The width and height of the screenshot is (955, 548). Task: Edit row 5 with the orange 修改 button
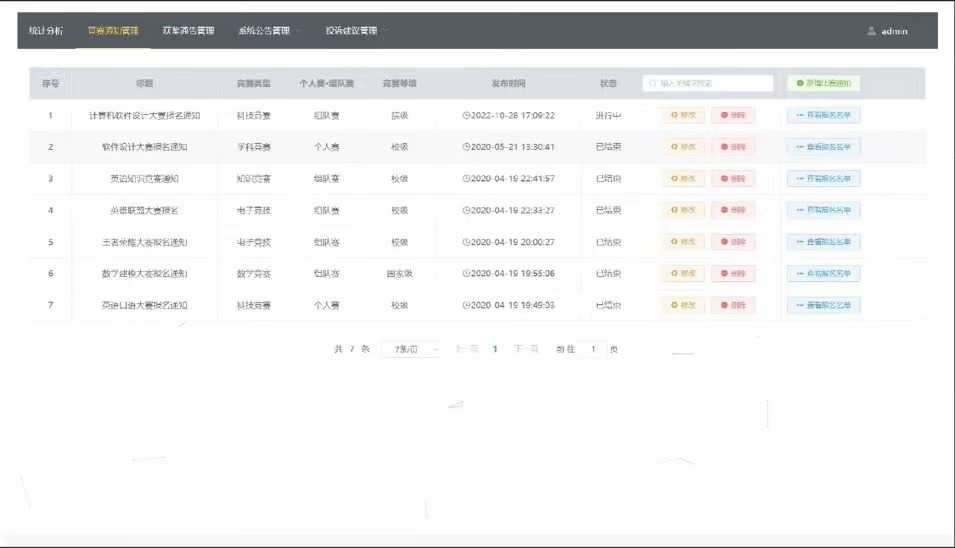(x=683, y=242)
